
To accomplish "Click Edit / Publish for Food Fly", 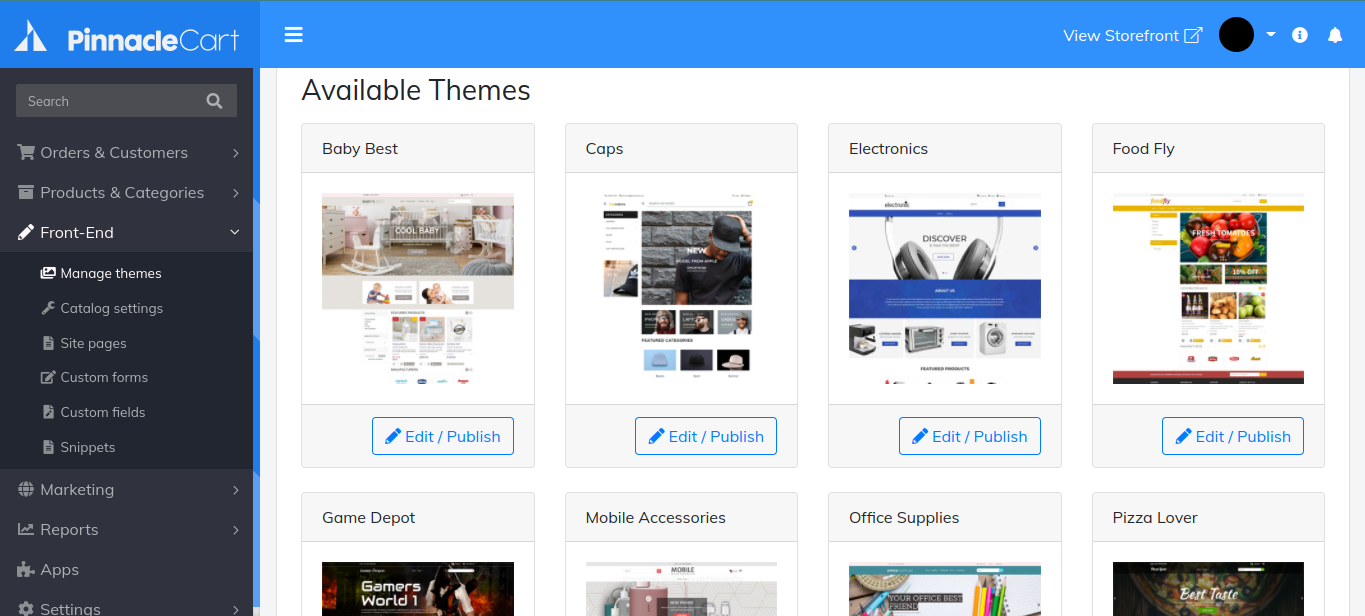I will [1233, 436].
